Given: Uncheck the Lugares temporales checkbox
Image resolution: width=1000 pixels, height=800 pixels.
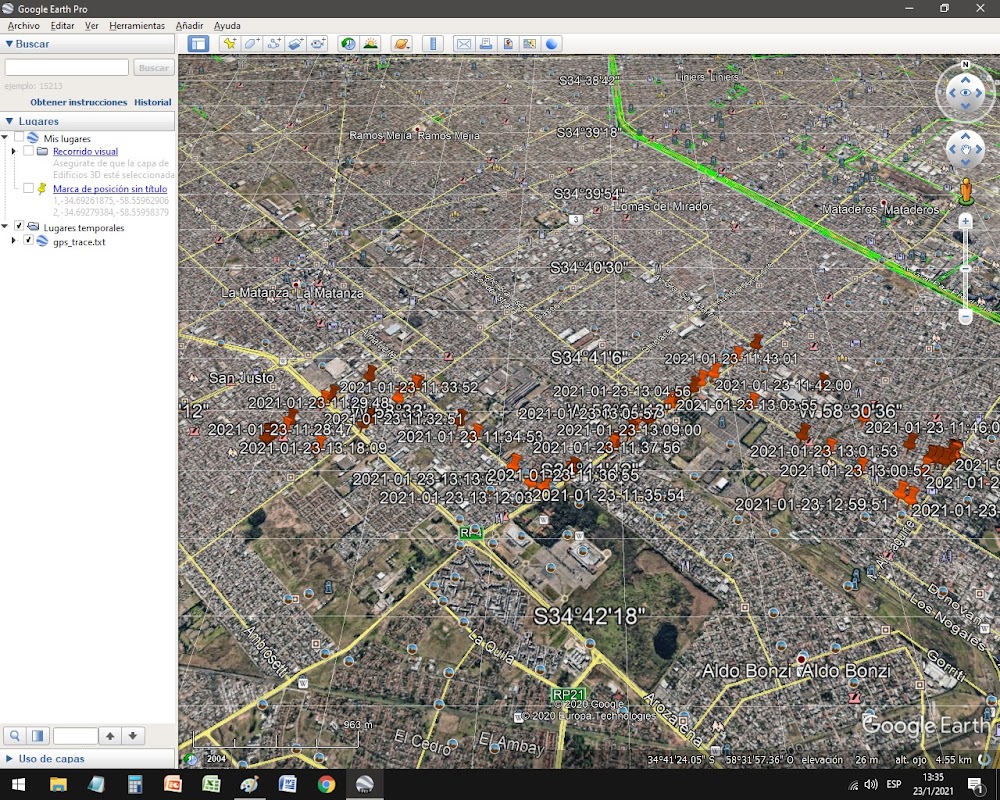Looking at the screenshot, I should [19, 226].
